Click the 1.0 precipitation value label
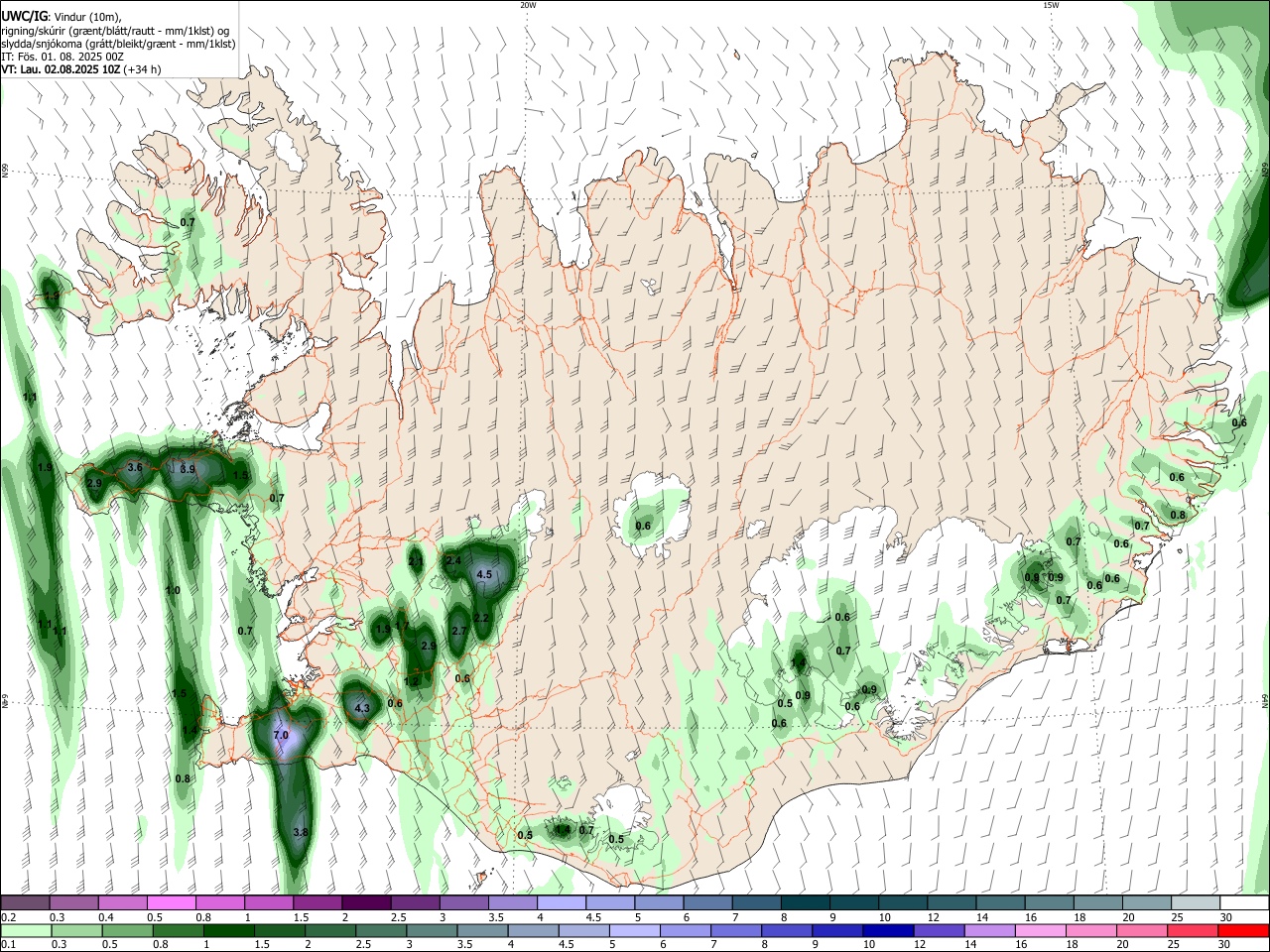This screenshot has height=952, width=1270. click(173, 591)
